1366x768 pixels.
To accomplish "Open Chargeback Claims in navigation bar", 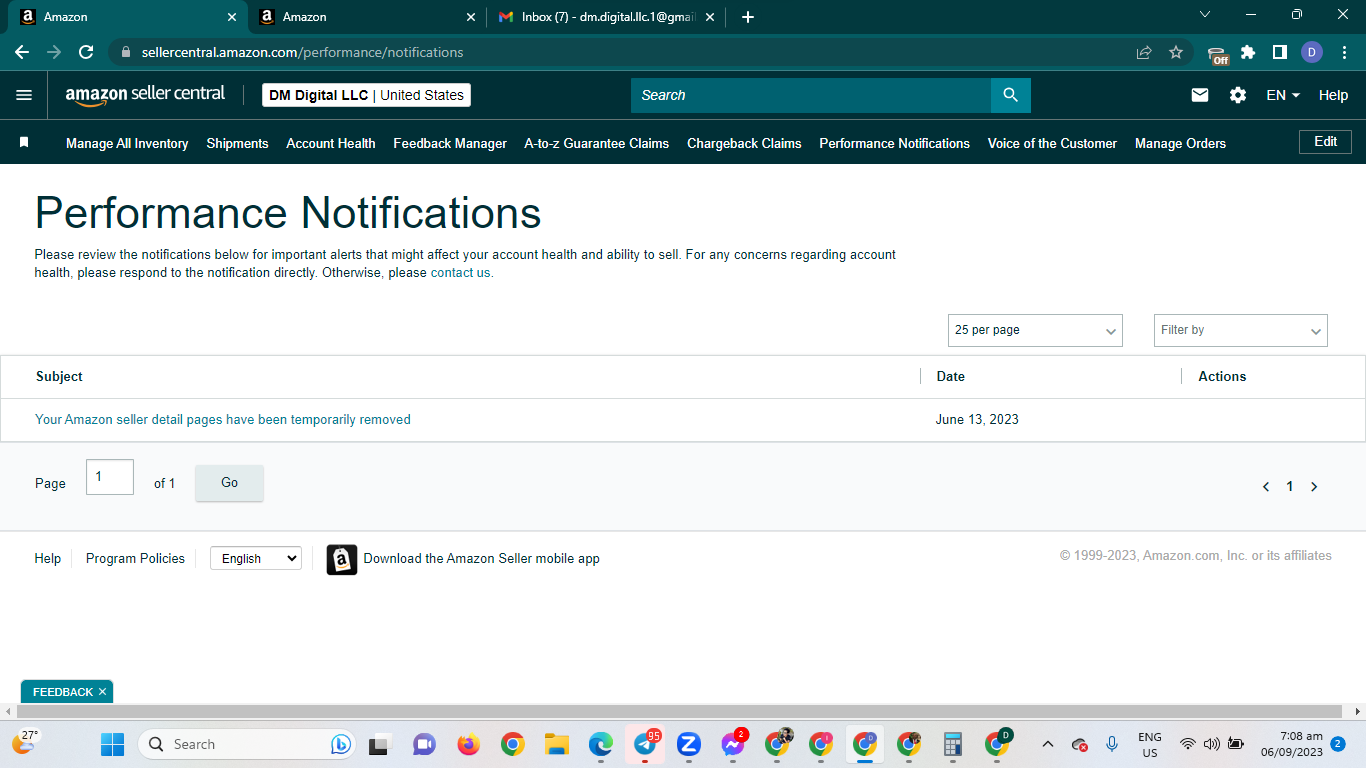I will (x=744, y=143).
